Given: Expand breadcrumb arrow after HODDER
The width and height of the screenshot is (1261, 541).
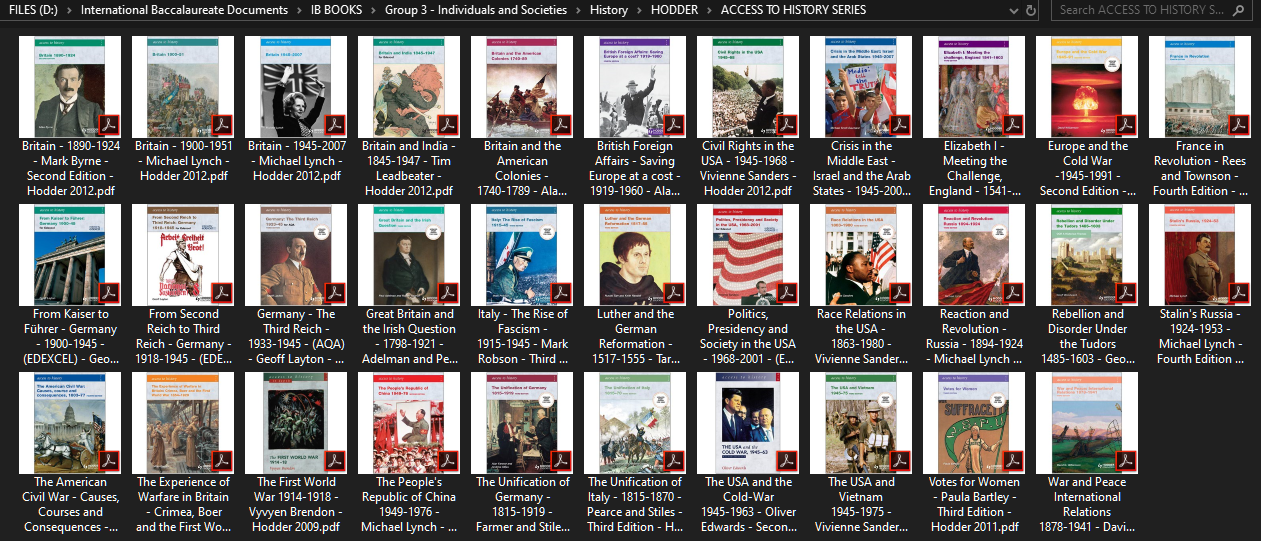Looking at the screenshot, I should [710, 10].
